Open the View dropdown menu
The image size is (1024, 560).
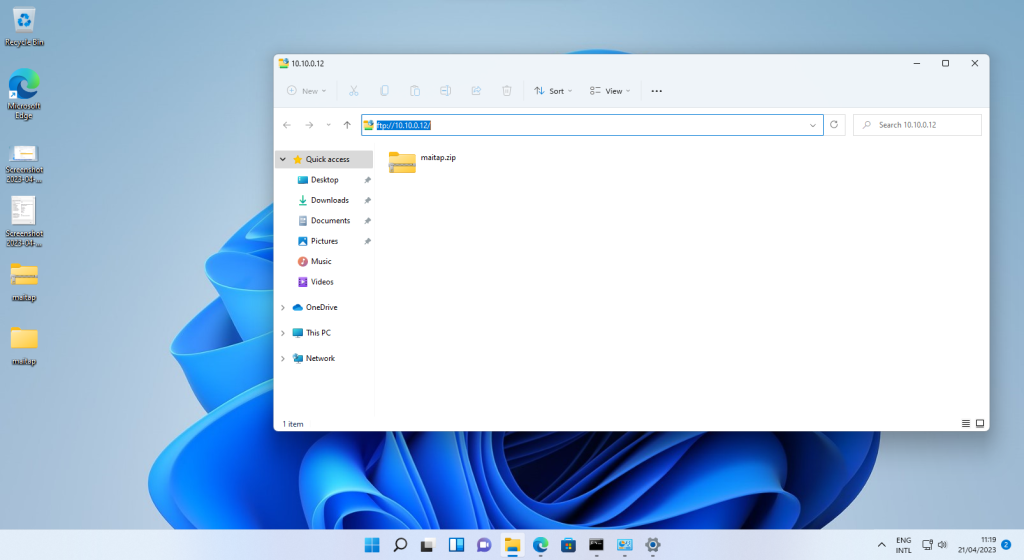point(610,91)
